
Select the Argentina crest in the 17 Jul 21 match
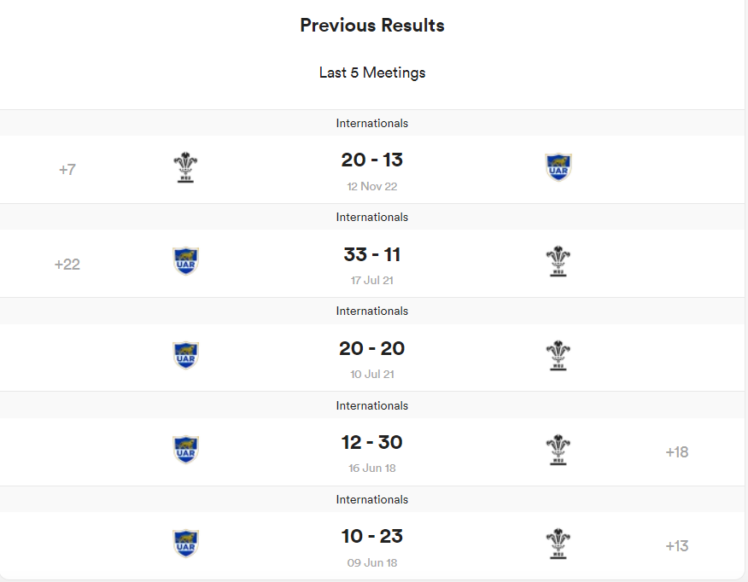(186, 262)
